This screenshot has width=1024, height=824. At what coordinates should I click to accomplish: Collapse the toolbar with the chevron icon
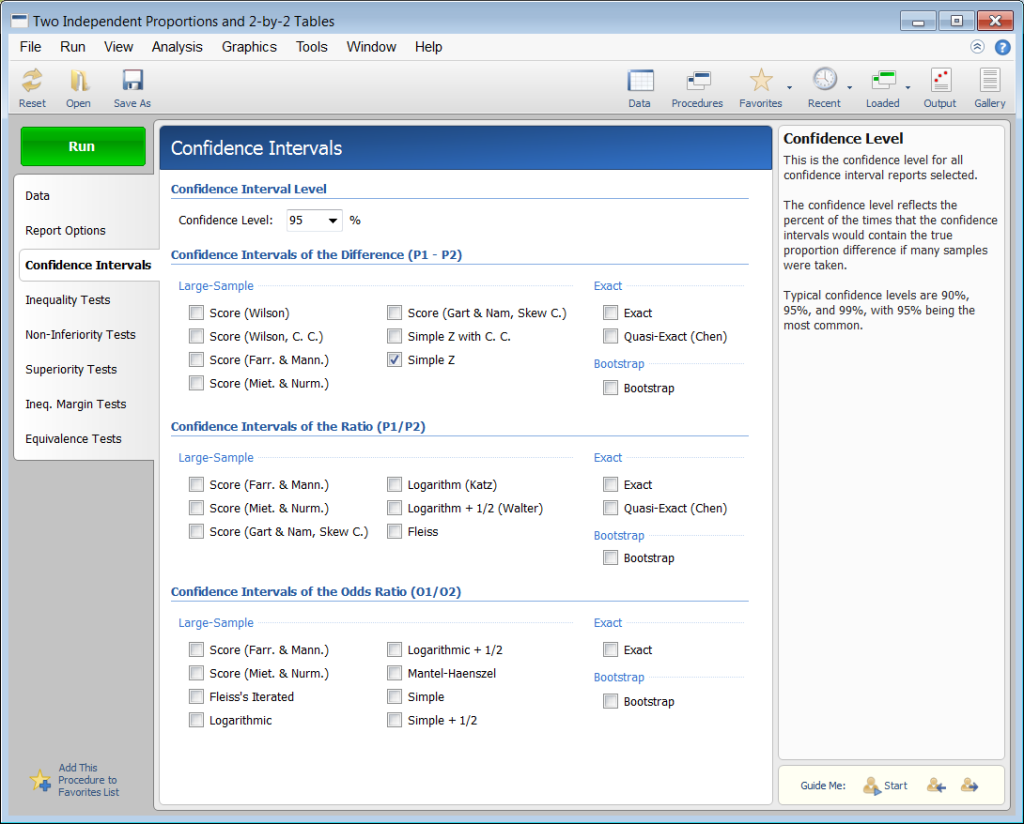pos(978,46)
